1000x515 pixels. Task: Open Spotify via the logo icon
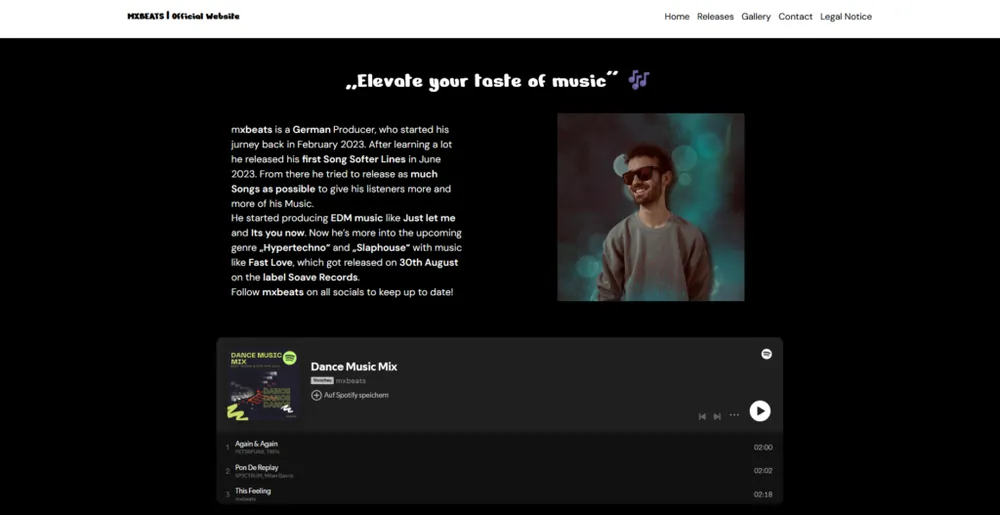tap(767, 354)
